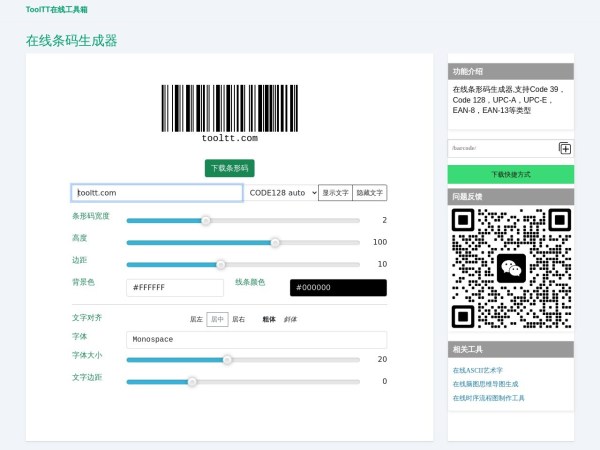Image resolution: width=600 pixels, height=450 pixels.
Task: Open the 在线ASCII艺术字 related tool link
Action: point(478,370)
